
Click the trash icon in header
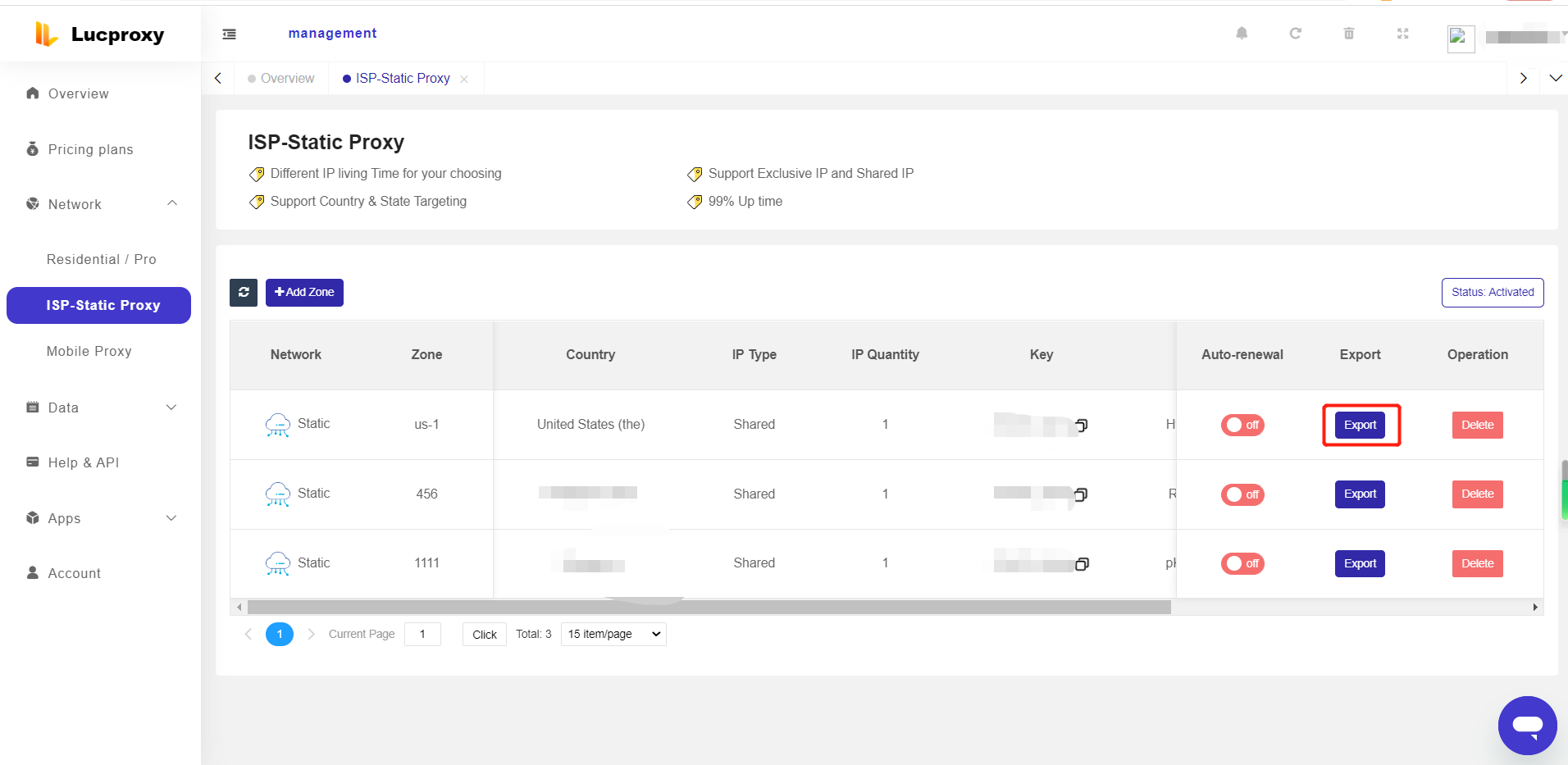(1349, 34)
